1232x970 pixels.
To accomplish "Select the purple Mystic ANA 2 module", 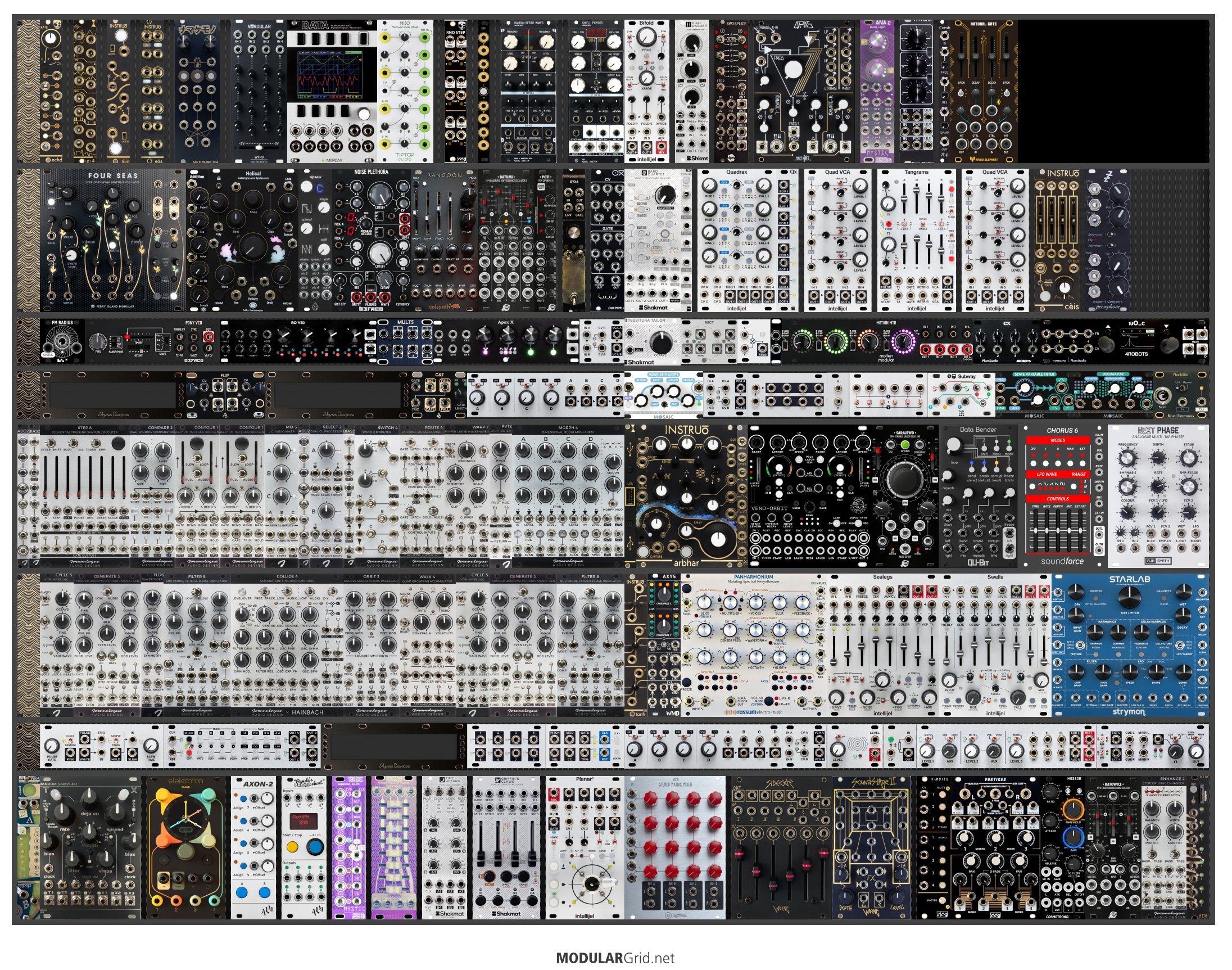I will click(877, 92).
